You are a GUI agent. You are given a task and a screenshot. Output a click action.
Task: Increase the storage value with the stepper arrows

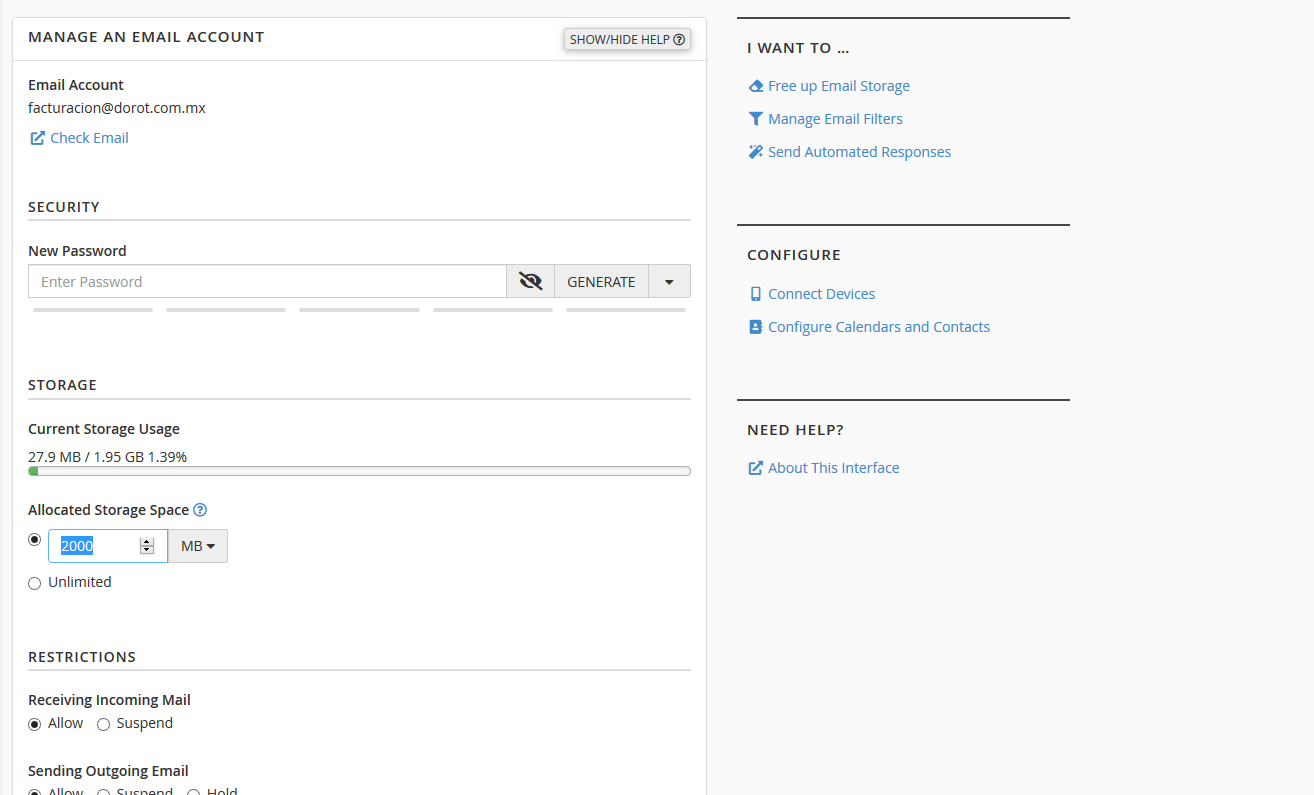[x=147, y=542]
